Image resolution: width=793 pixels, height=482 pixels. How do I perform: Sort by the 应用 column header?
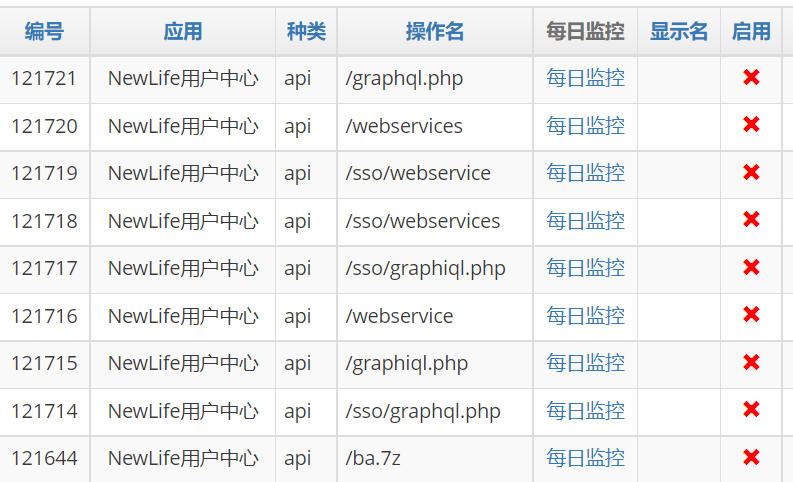183,31
